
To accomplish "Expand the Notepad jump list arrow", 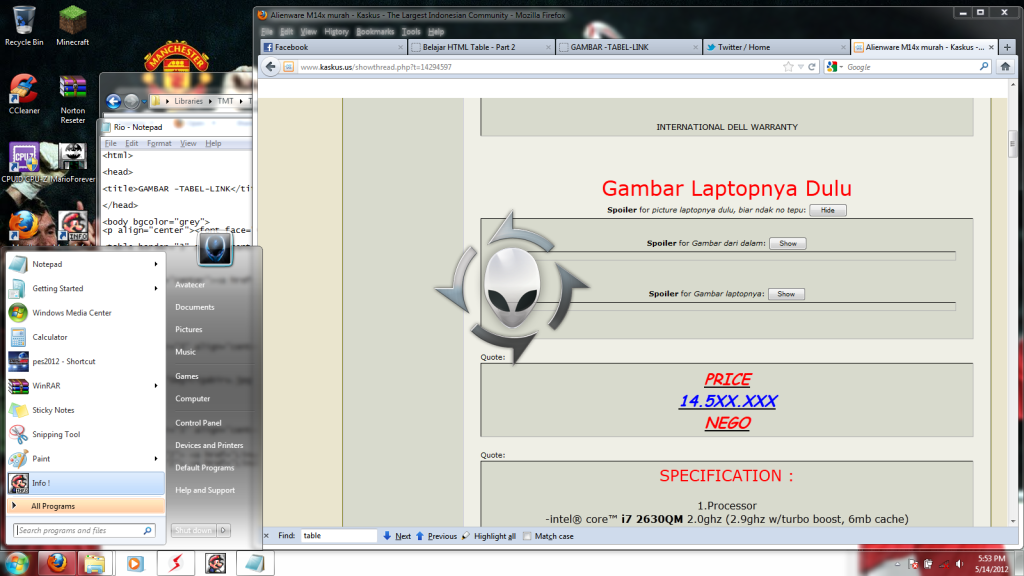I will [156, 264].
